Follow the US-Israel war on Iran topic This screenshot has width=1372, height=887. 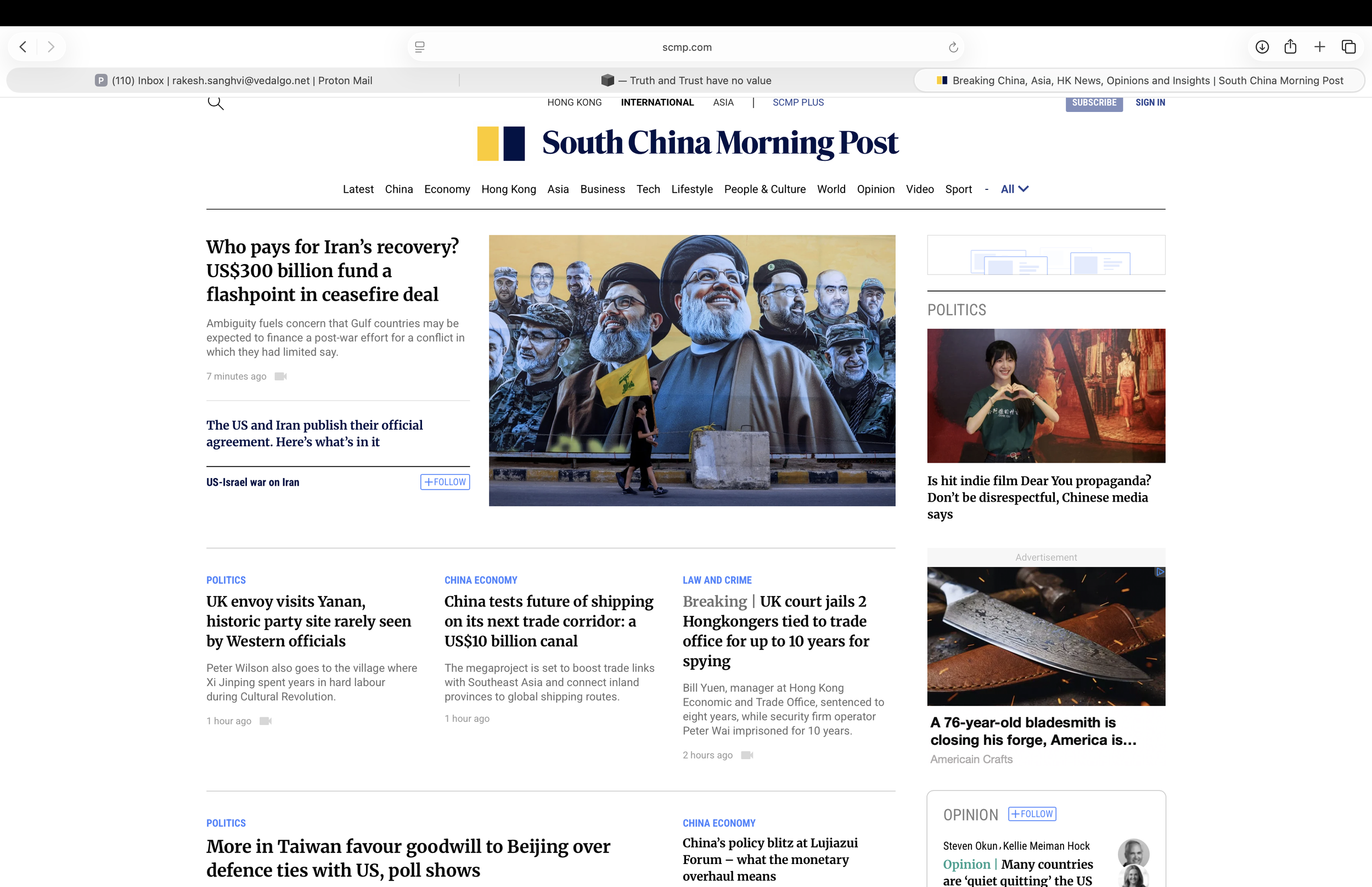coord(445,482)
